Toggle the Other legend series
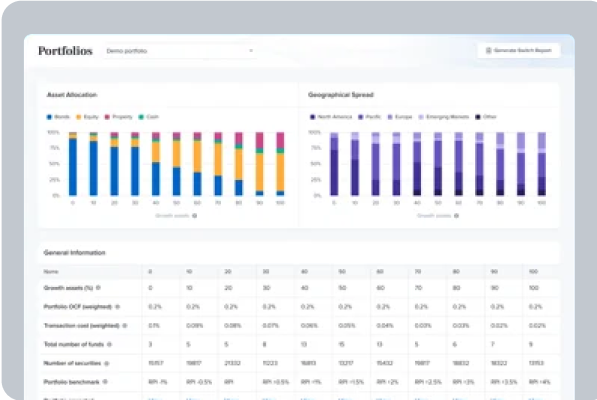Viewport: 597px width, 400px height. pyautogui.click(x=486, y=117)
